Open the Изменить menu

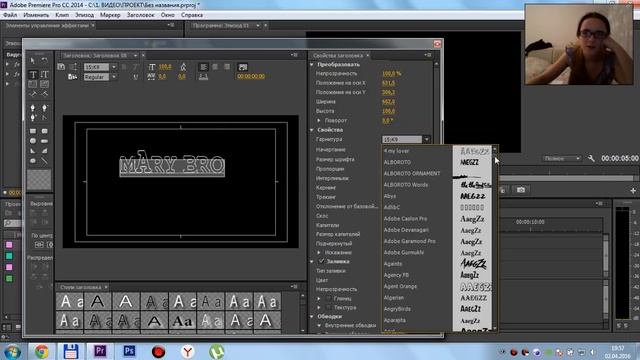click(36, 15)
